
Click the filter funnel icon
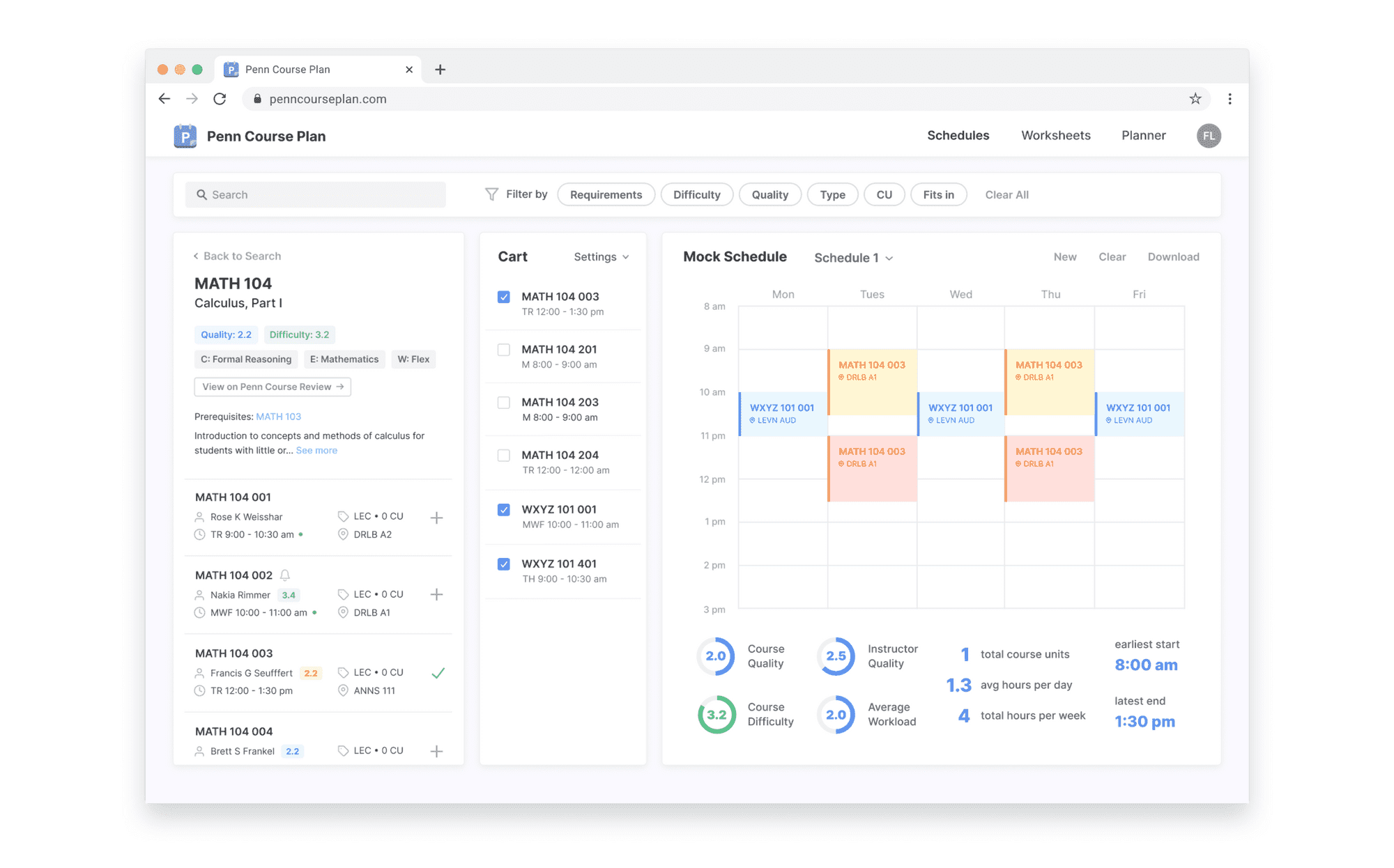coord(491,194)
